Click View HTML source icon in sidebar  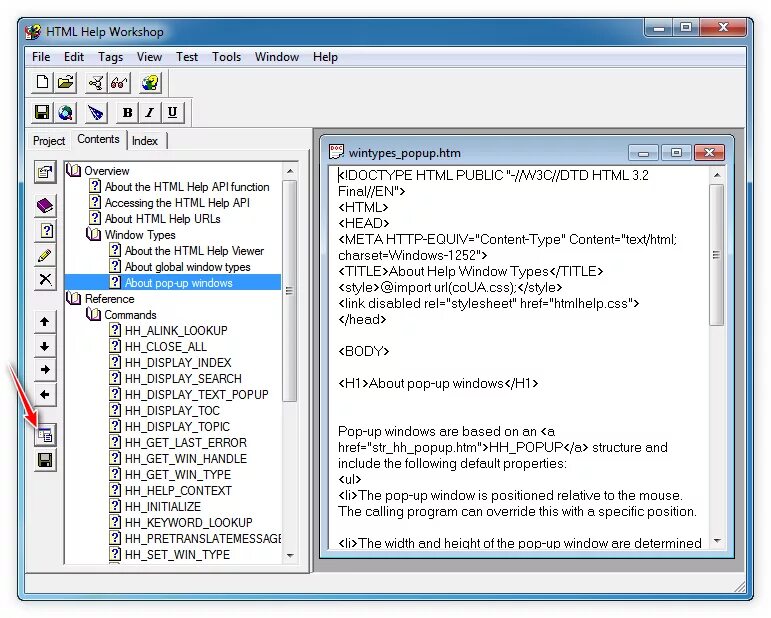(45, 436)
